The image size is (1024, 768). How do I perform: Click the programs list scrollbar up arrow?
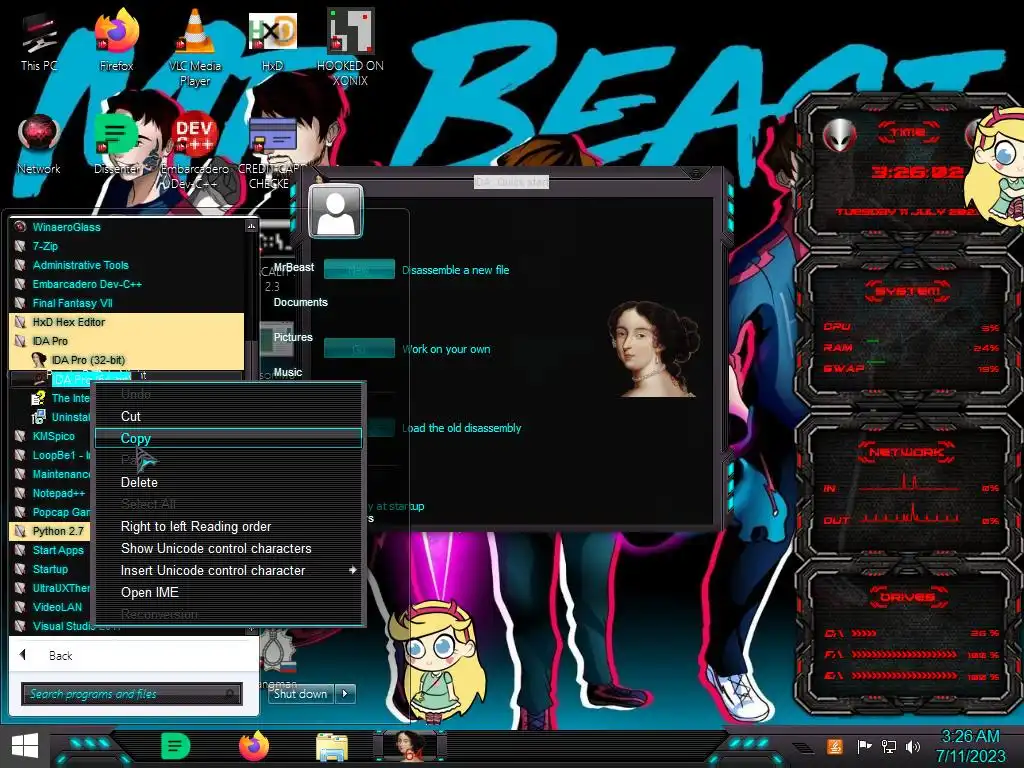tap(251, 226)
